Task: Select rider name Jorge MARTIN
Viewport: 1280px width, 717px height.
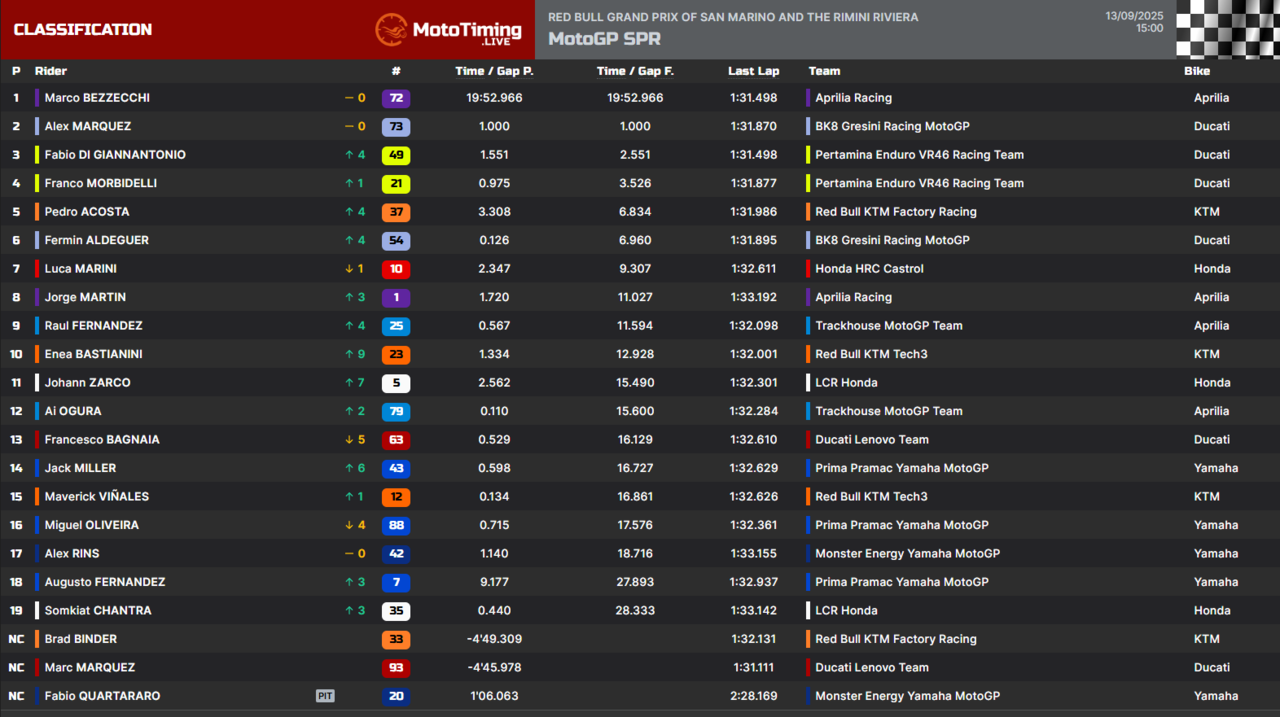Action: pos(85,298)
